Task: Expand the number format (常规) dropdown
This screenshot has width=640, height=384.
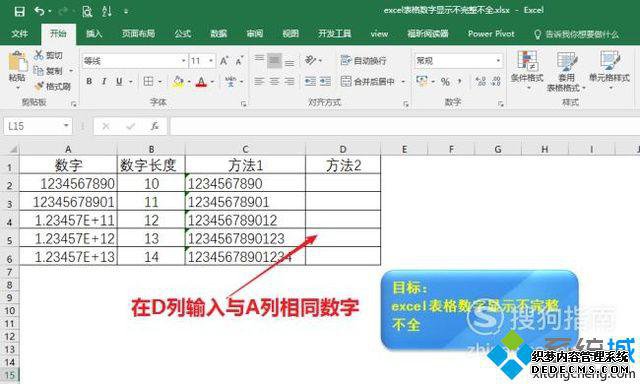Action: [x=498, y=61]
